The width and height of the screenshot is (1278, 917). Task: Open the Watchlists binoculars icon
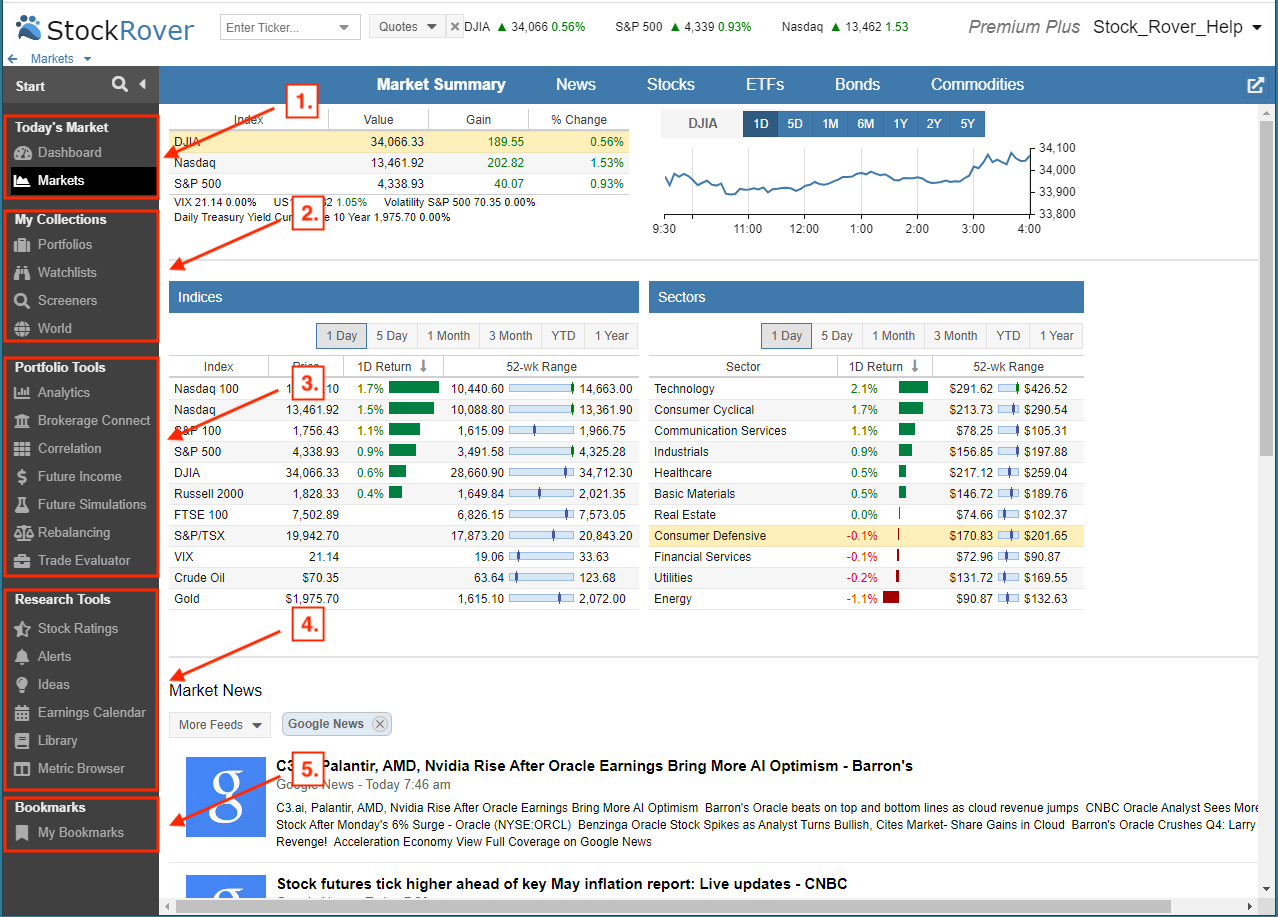click(22, 273)
